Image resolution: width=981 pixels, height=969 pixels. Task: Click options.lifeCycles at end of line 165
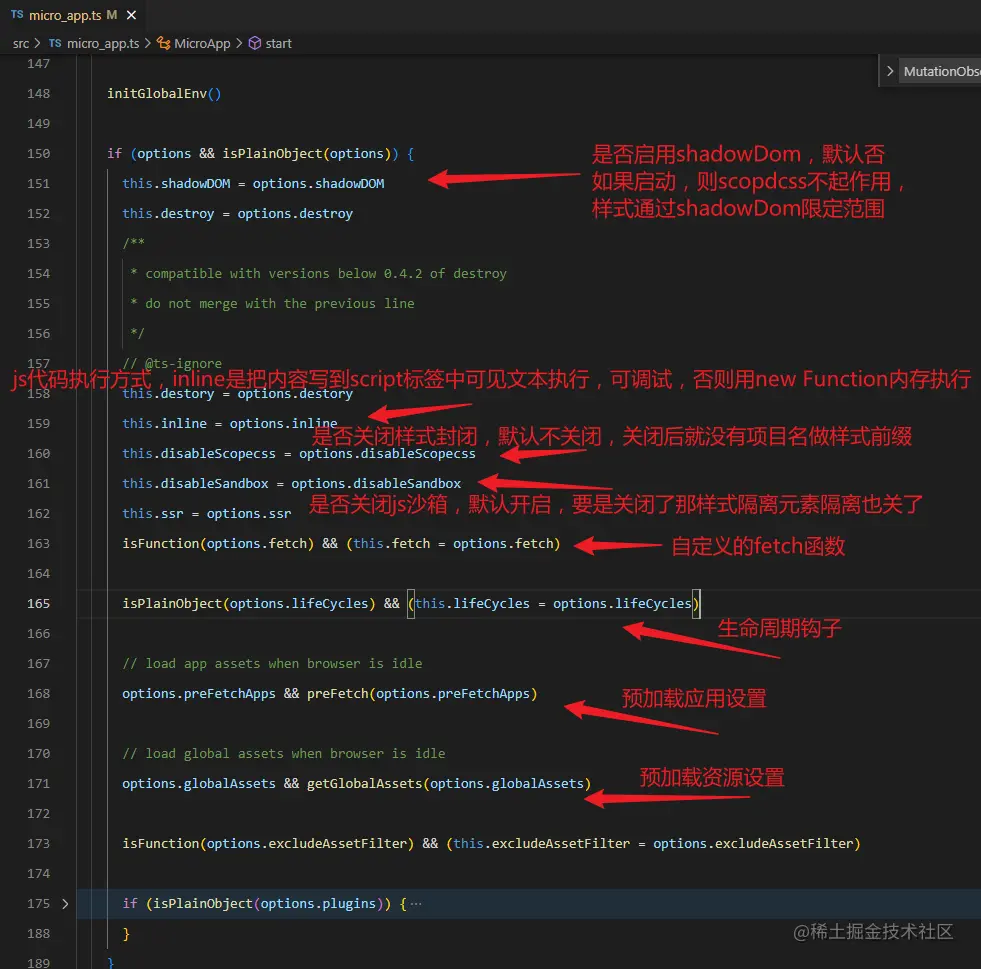[622, 604]
